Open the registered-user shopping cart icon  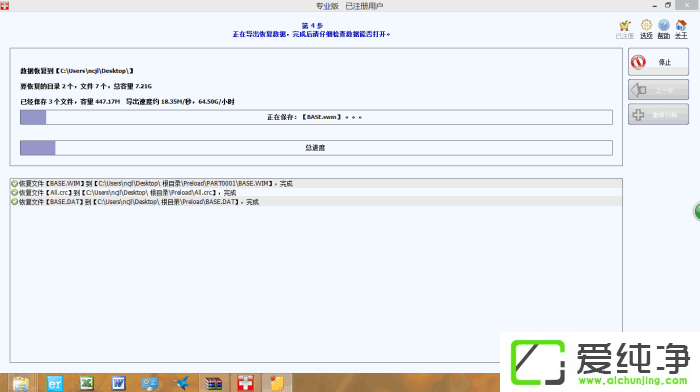(x=625, y=29)
